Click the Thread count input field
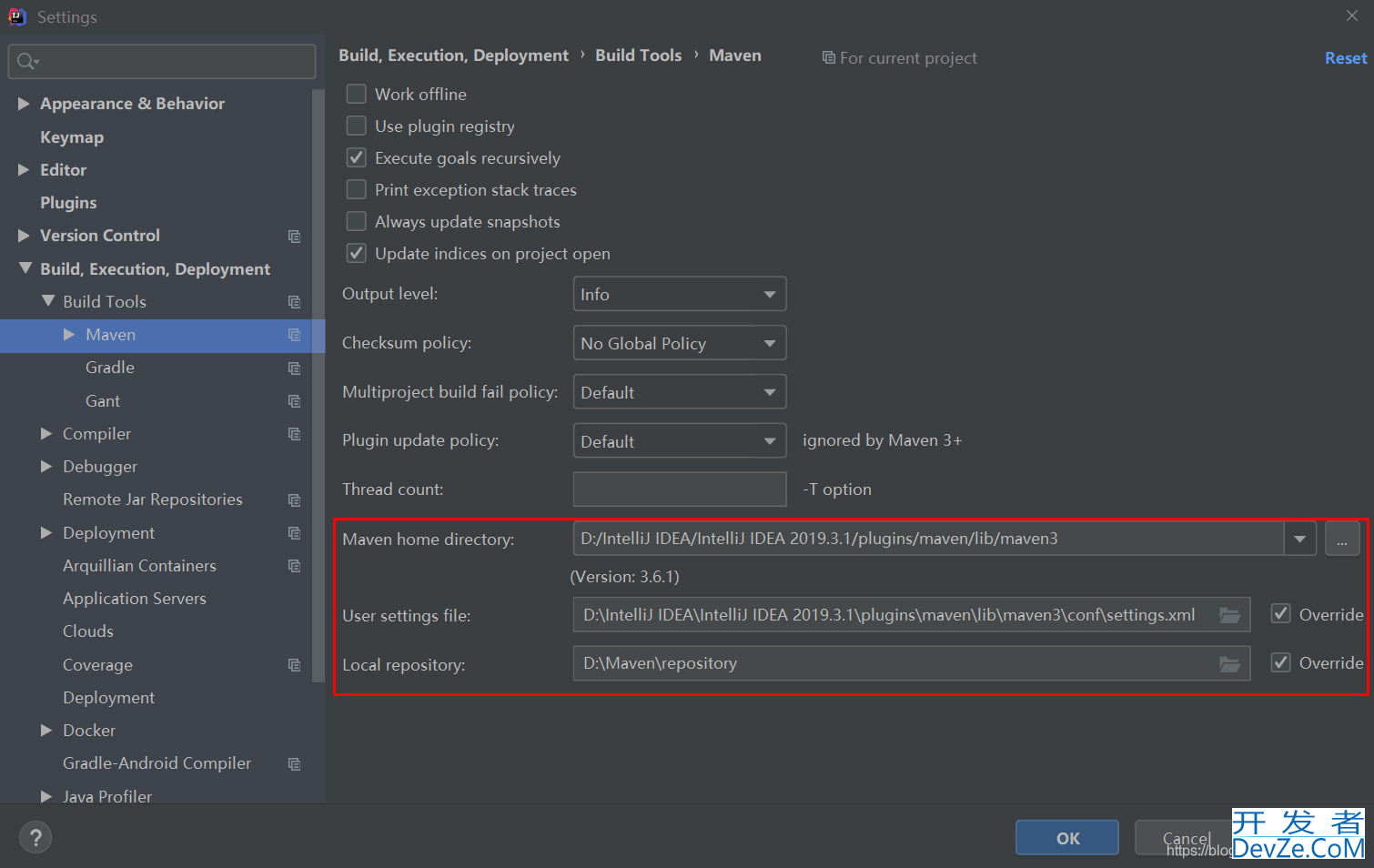Image resolution: width=1374 pixels, height=868 pixels. pos(680,490)
